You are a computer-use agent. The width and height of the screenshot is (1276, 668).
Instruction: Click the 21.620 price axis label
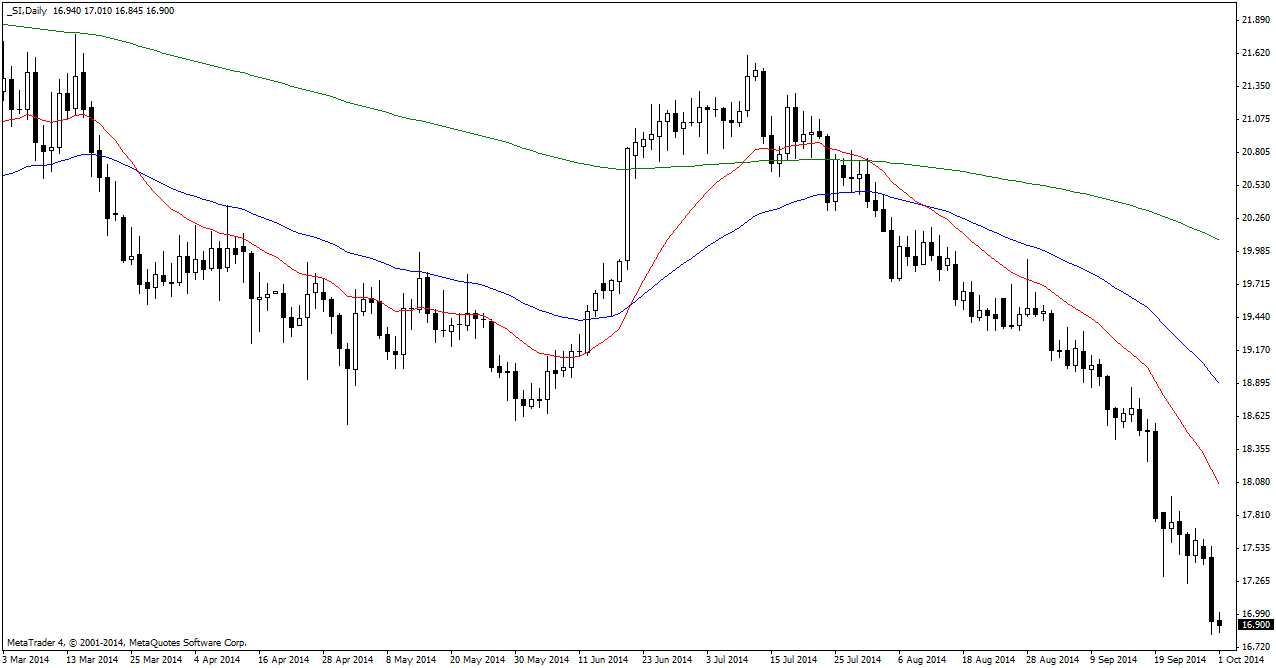1255,53
